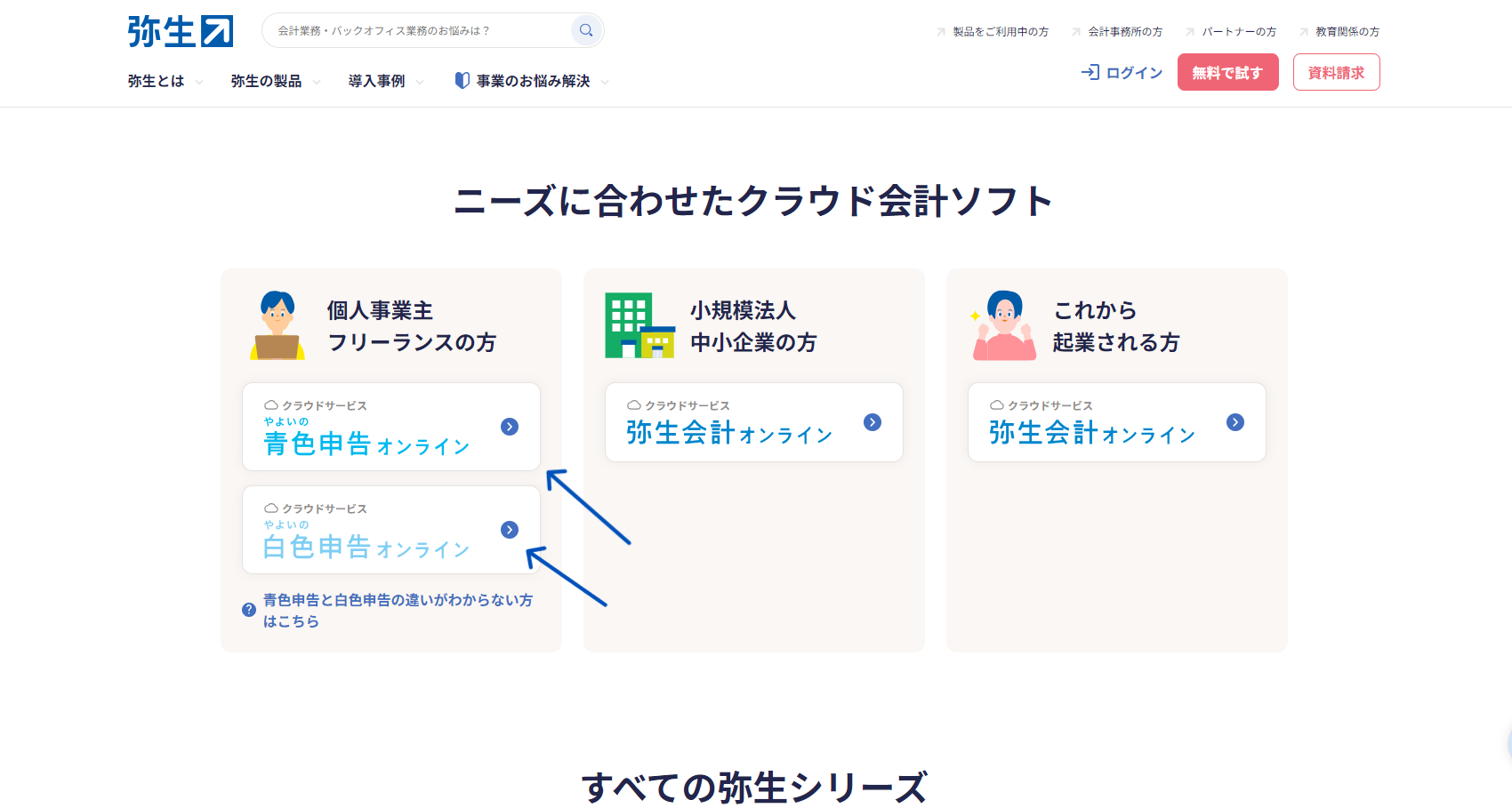1512x808 pixels.
Task: Click the login arrow-door icon
Action: (1090, 72)
